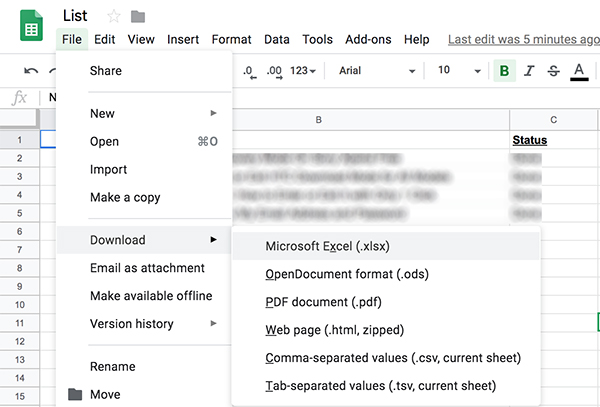This screenshot has height=407, width=600.
Task: Select row 1 header
Action: (20, 140)
